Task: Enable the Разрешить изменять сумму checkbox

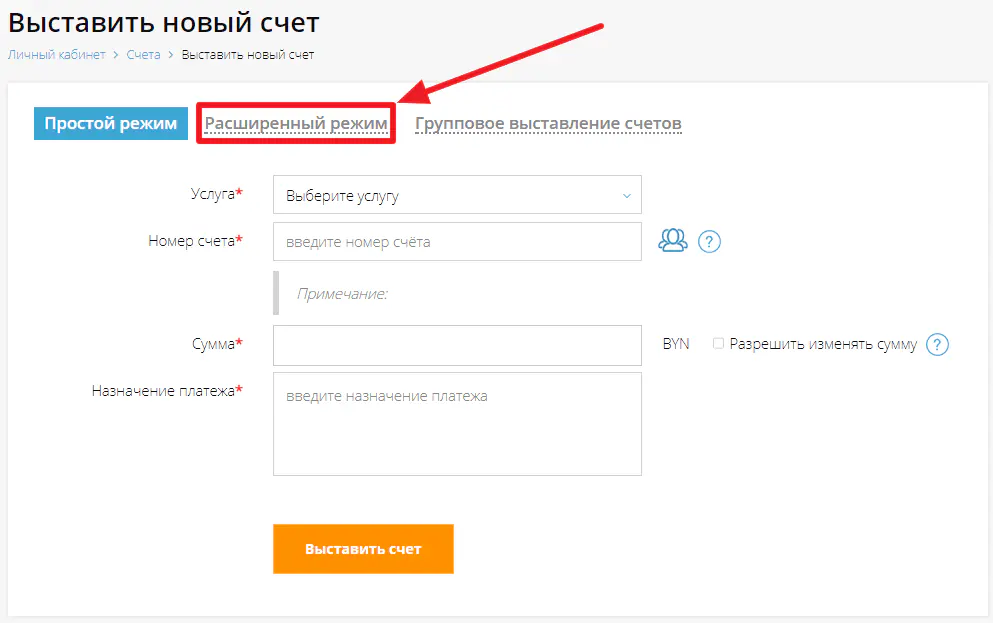Action: pos(718,344)
